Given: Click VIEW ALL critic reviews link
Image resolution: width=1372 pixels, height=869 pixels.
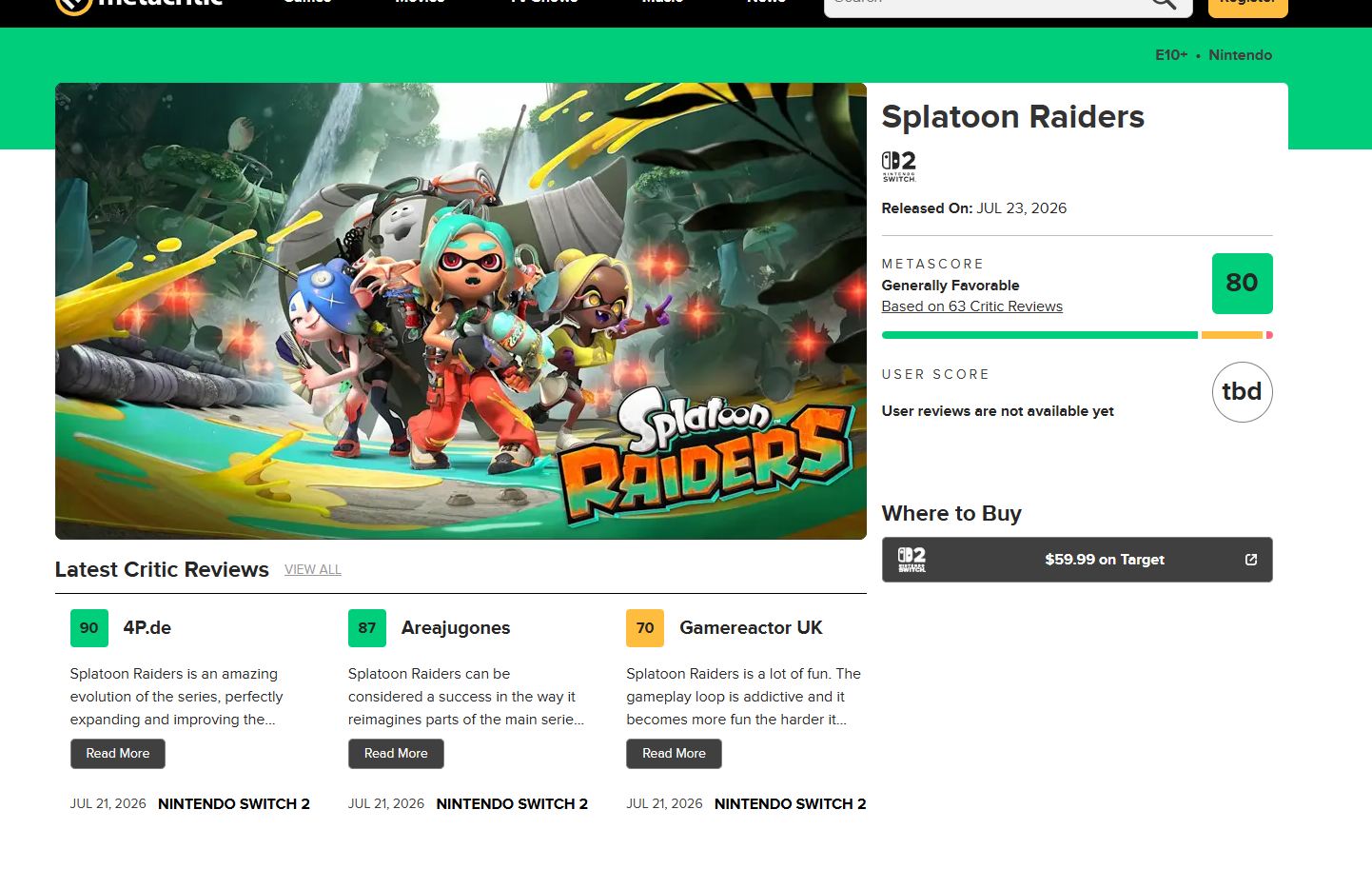Looking at the screenshot, I should click(x=313, y=569).
